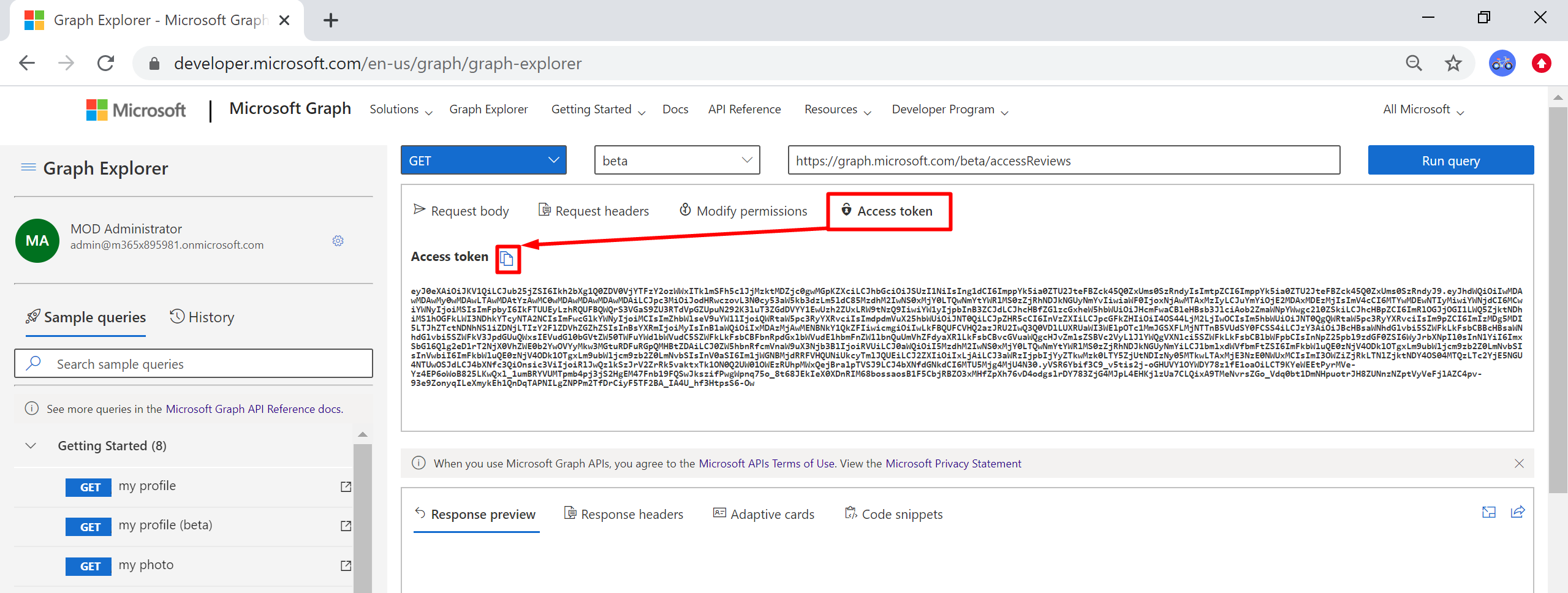Collapse the Getting Started (8) query group
Viewport: 1568px width, 593px height.
(31, 445)
